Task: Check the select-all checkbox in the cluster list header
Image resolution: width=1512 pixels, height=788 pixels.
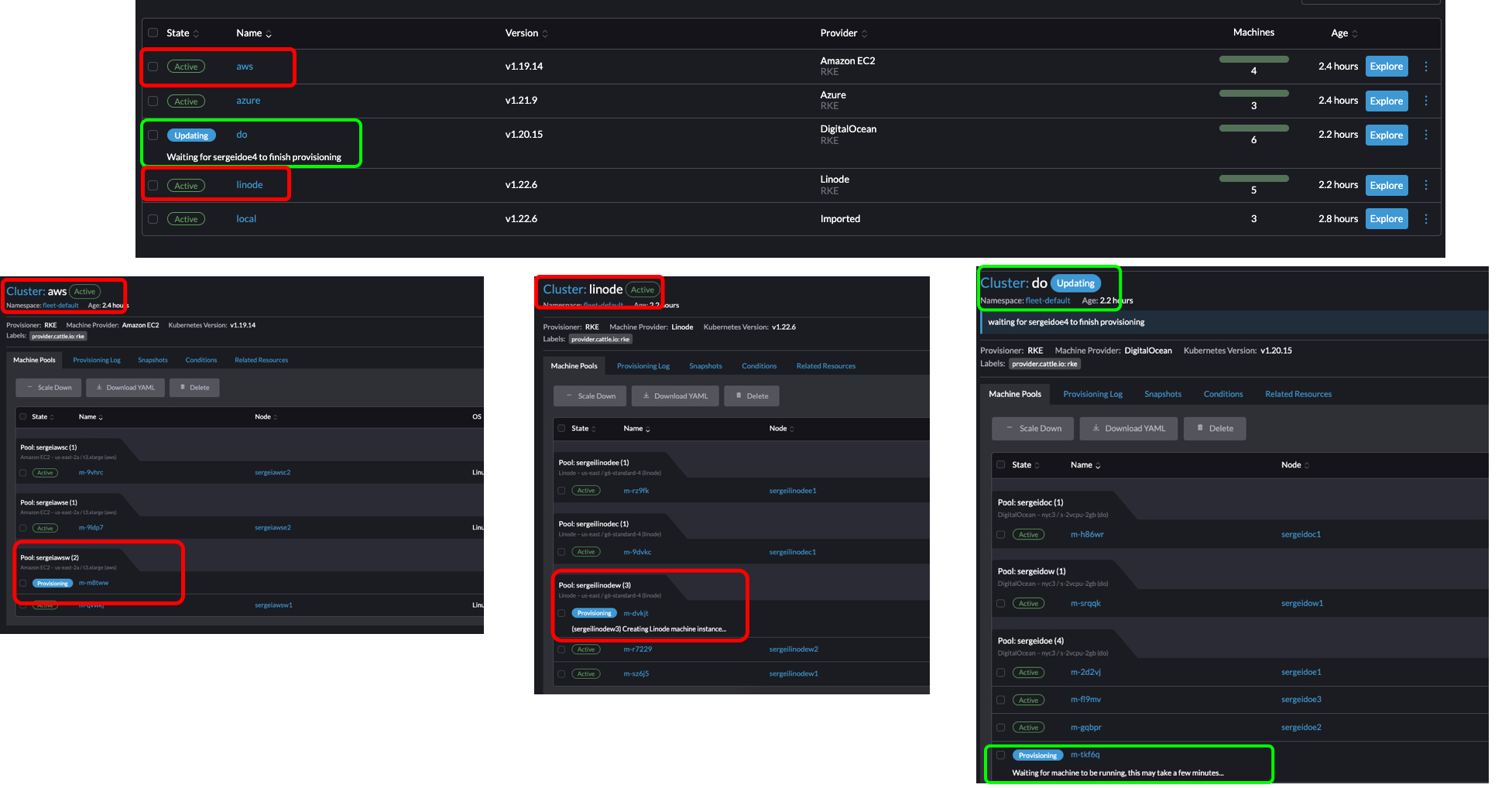Action: (153, 33)
